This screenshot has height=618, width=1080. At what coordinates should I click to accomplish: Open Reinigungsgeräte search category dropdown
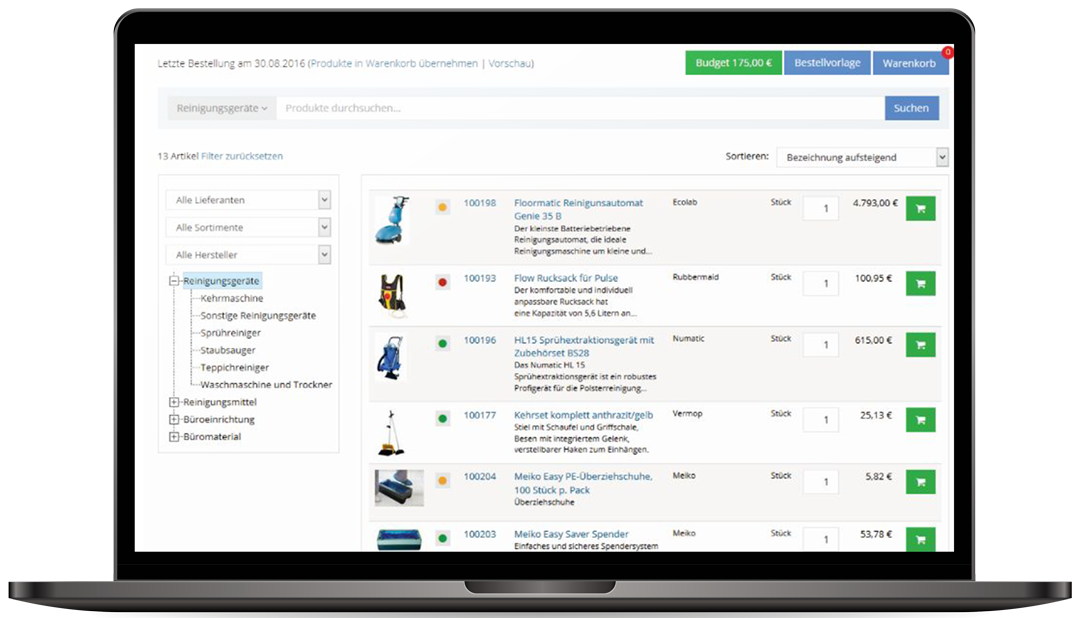(x=221, y=108)
